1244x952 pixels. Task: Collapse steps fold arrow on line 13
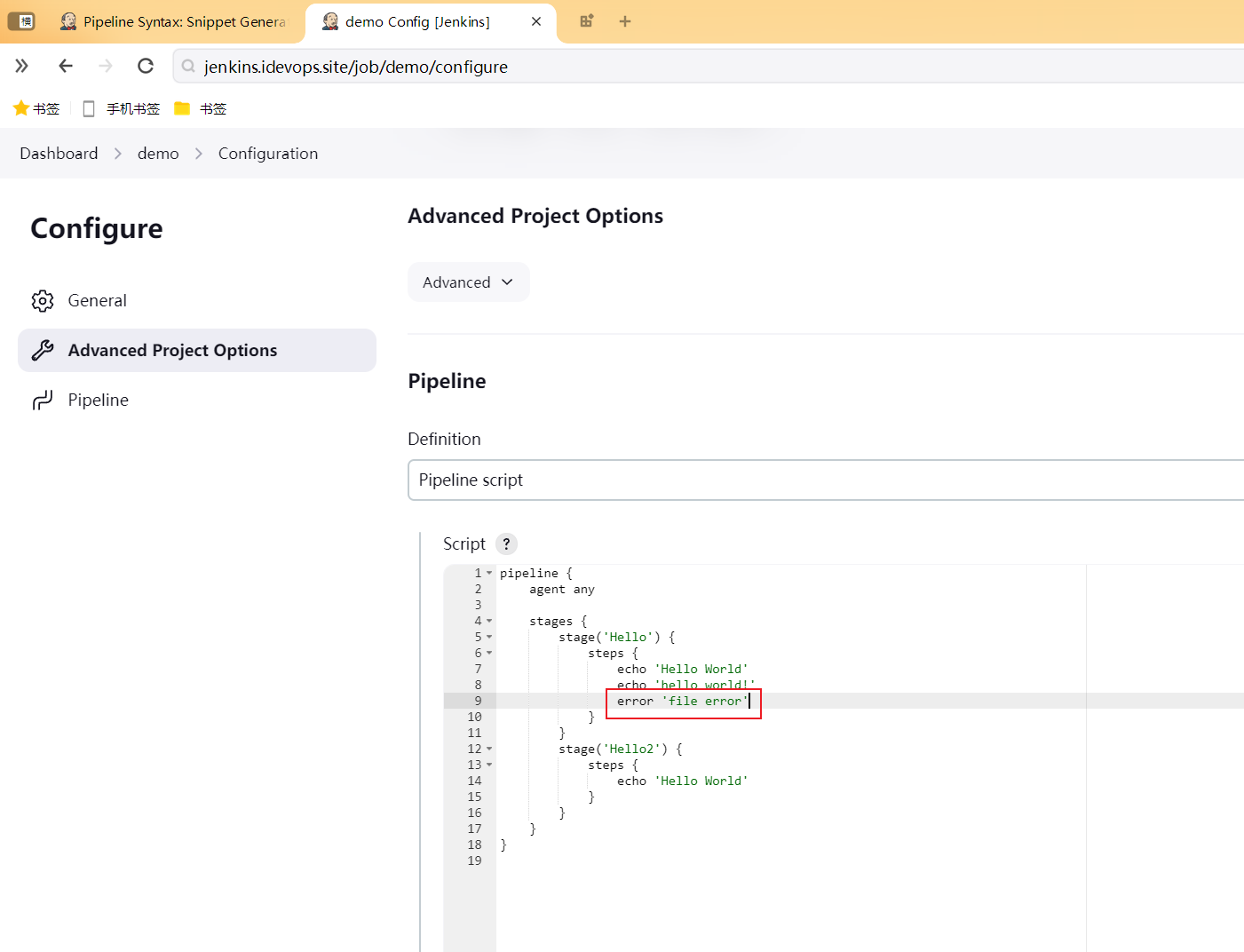489,765
